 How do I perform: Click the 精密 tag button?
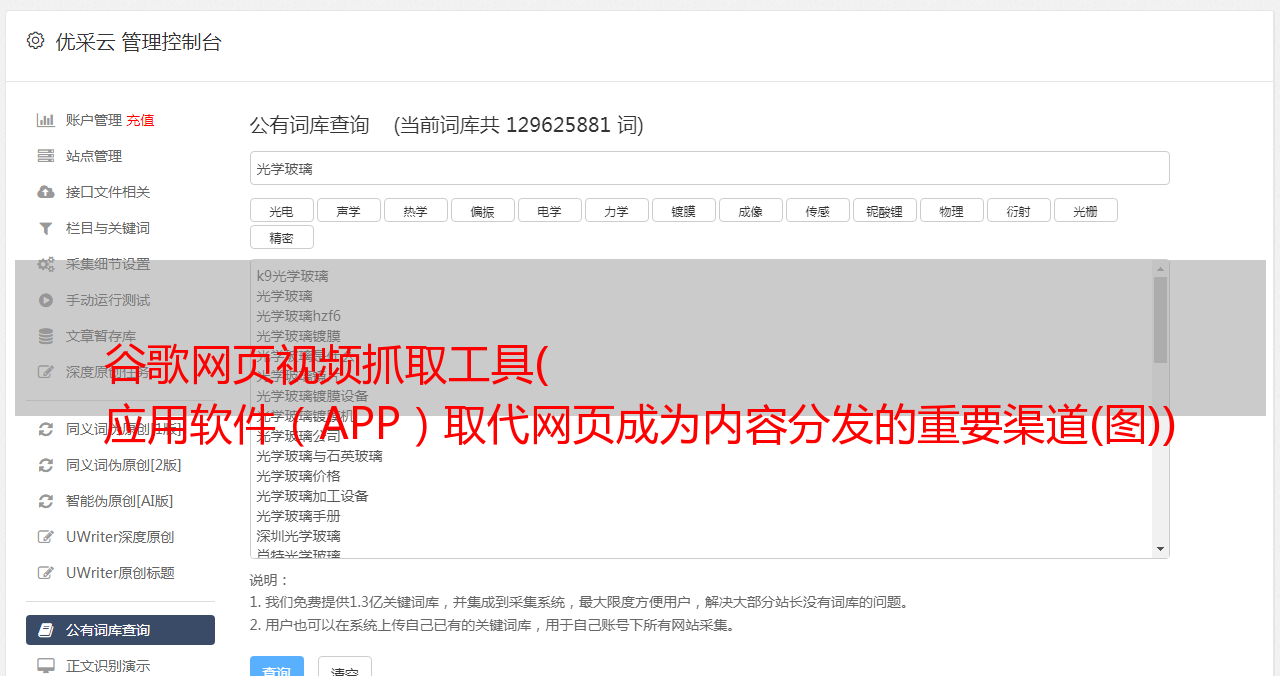[x=281, y=237]
